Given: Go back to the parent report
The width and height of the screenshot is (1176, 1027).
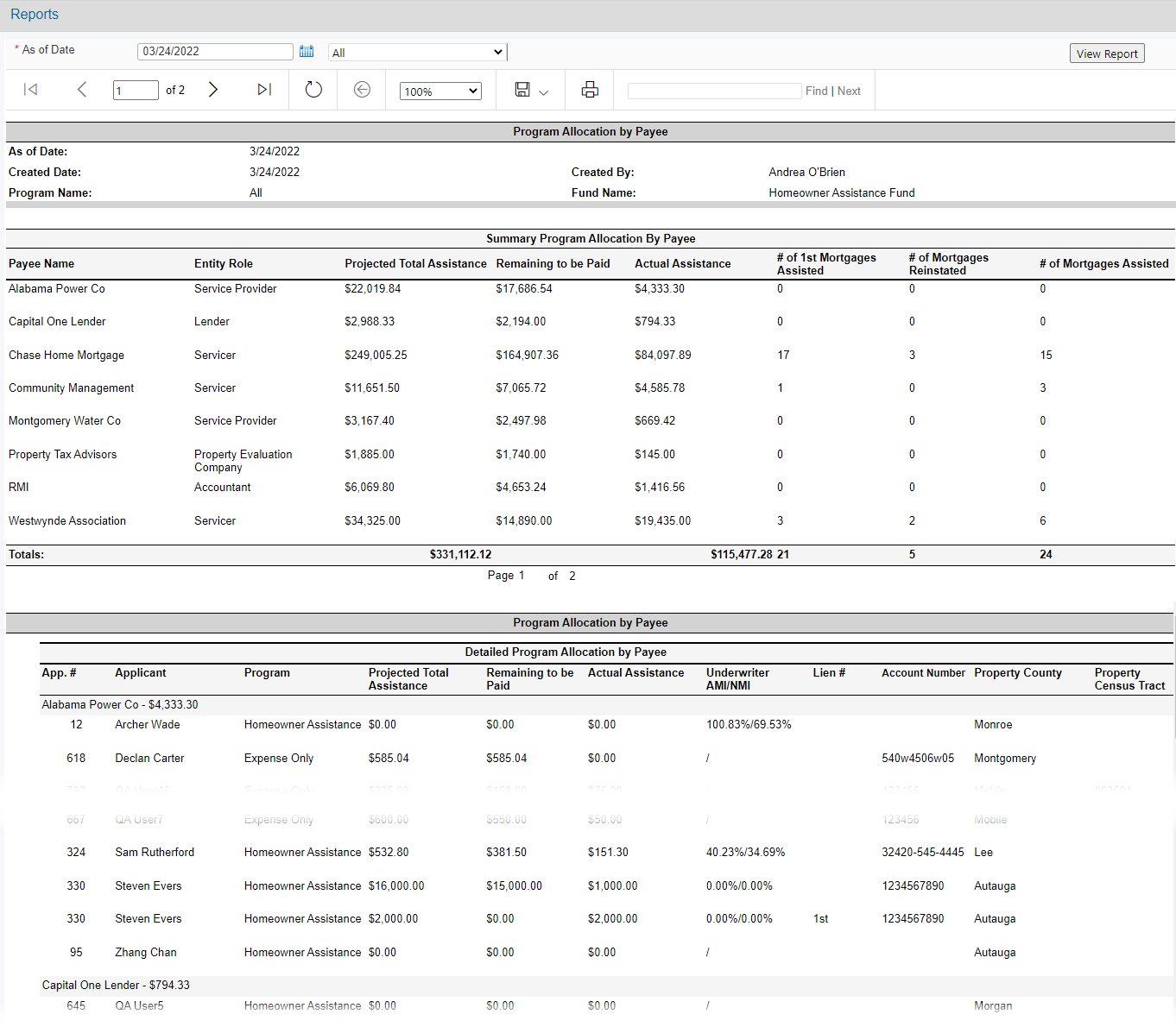Looking at the screenshot, I should pyautogui.click(x=361, y=90).
